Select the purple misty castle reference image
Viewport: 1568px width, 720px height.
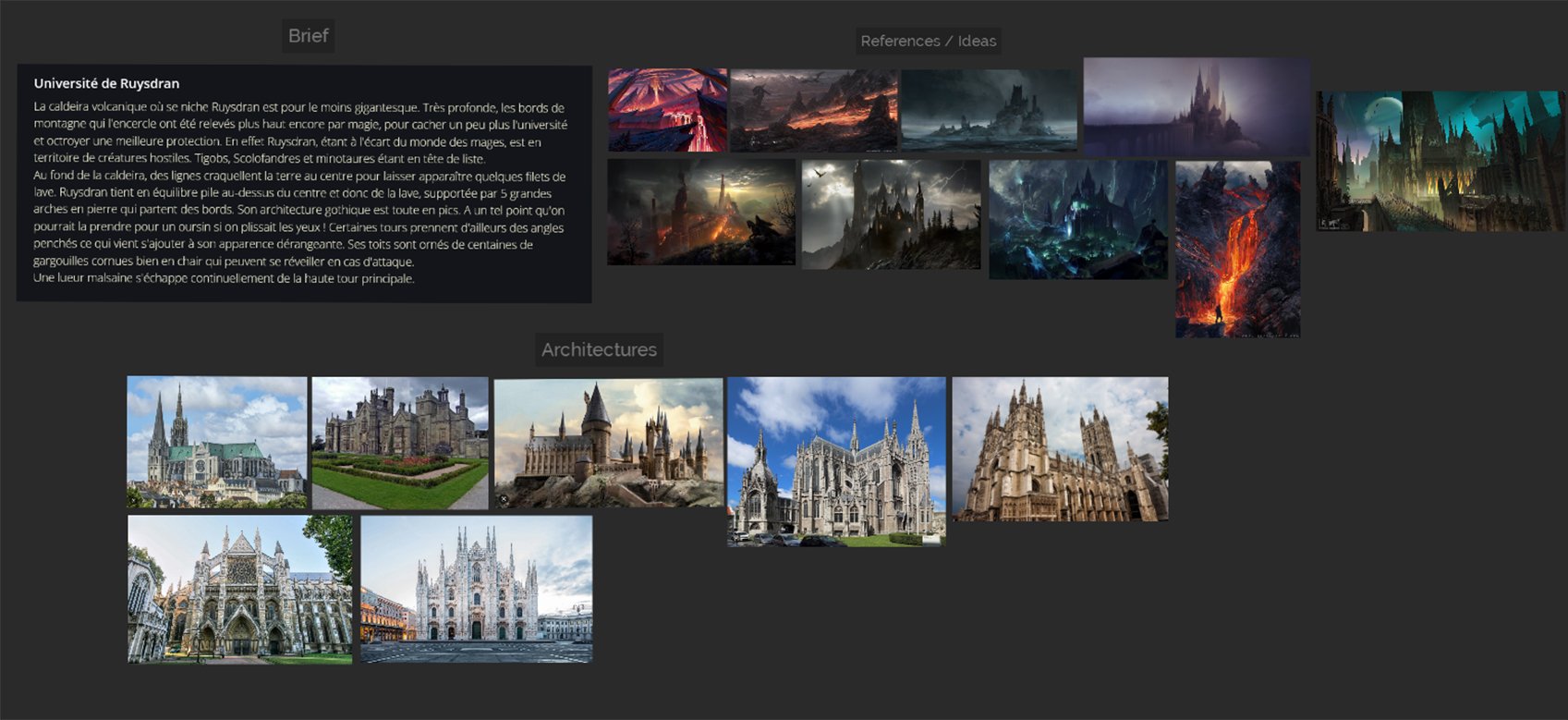pyautogui.click(x=1196, y=106)
